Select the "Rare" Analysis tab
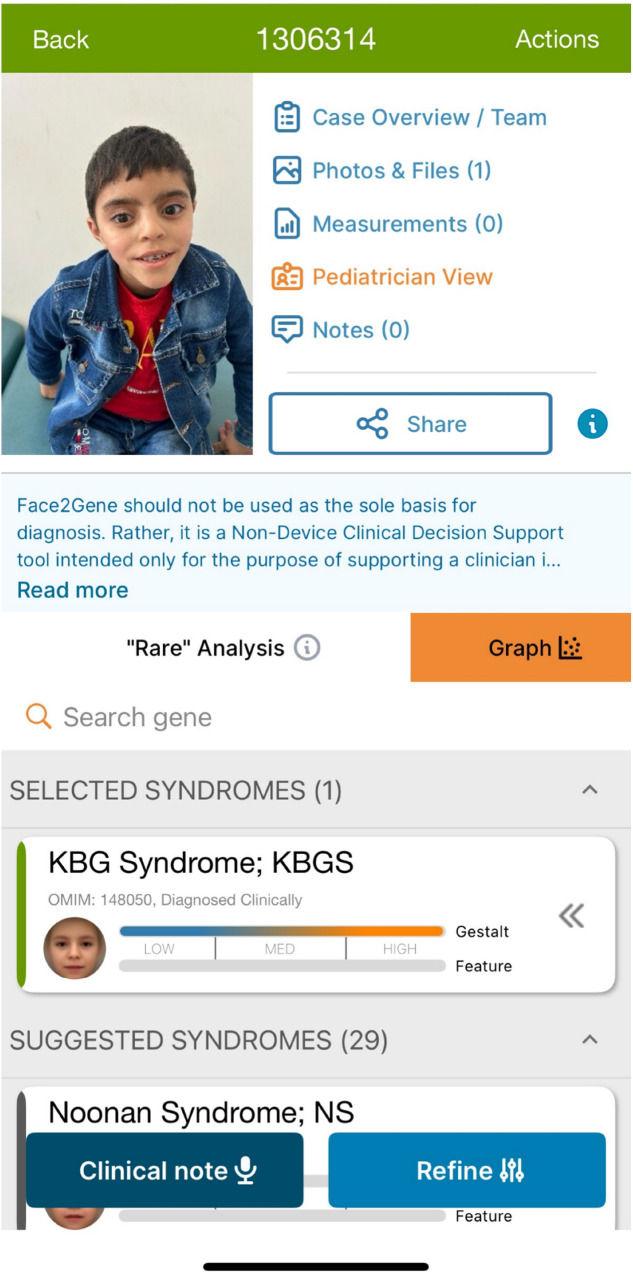Image resolution: width=633 pixels, height=1274 pixels. coord(205,648)
